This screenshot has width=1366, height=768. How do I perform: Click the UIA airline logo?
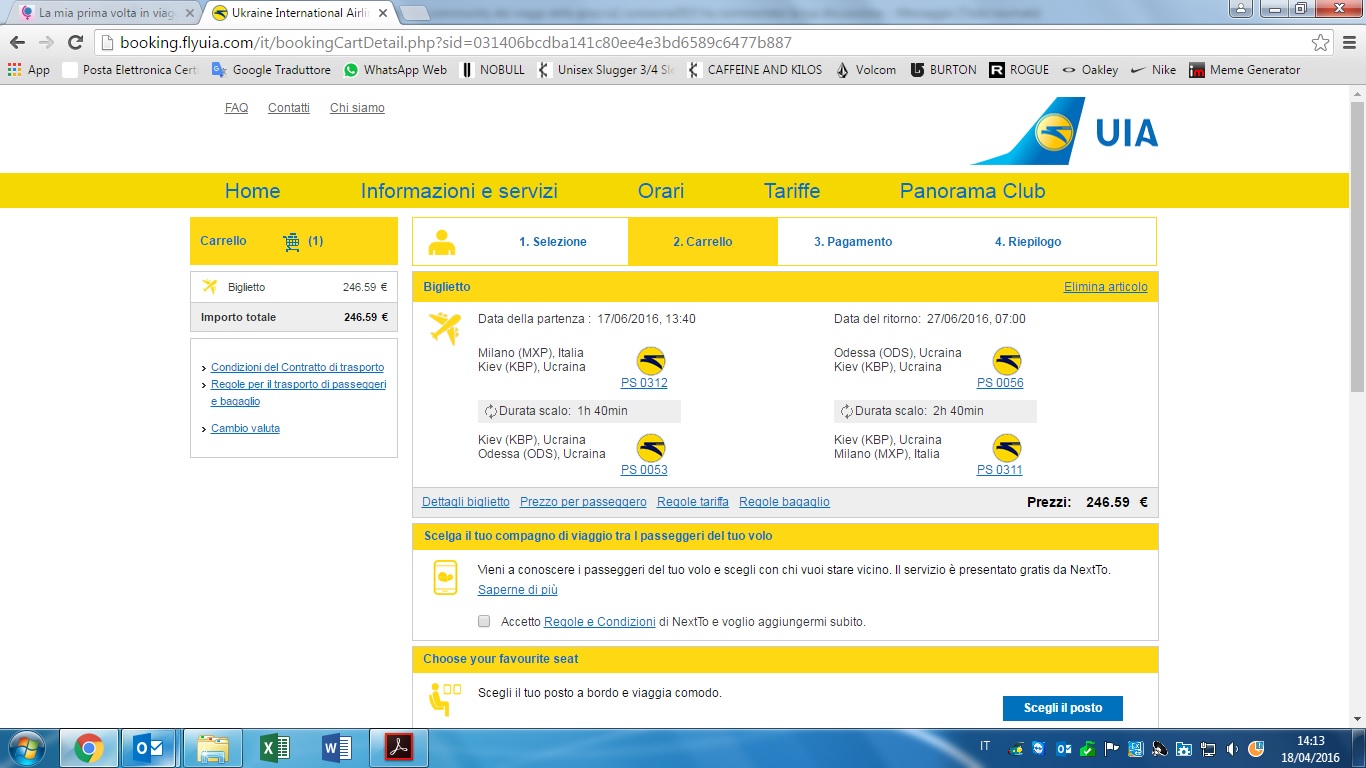[x=1065, y=132]
